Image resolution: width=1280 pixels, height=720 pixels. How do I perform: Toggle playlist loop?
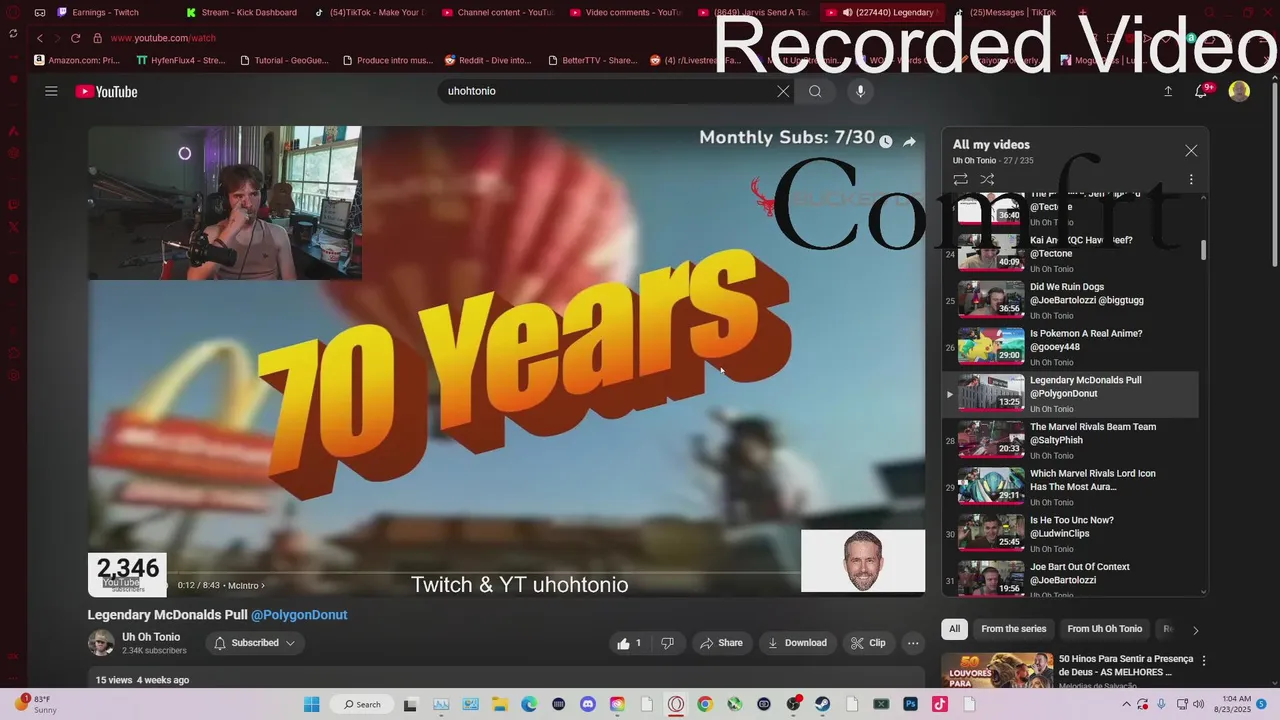click(x=960, y=179)
